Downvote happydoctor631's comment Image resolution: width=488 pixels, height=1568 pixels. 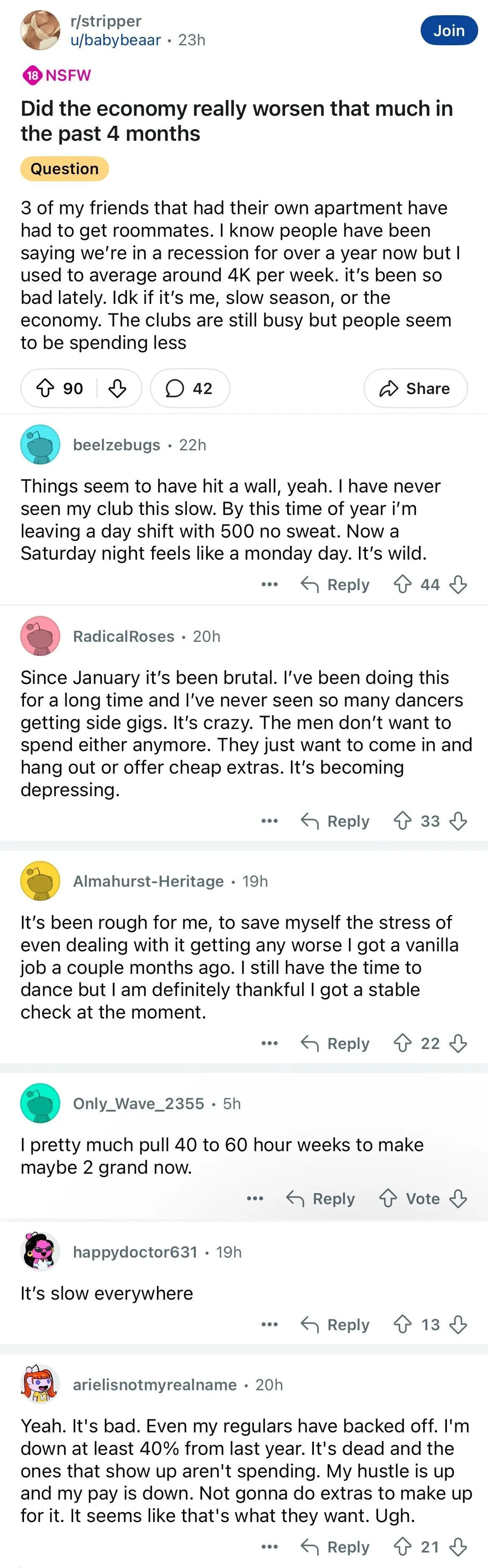(x=458, y=1324)
